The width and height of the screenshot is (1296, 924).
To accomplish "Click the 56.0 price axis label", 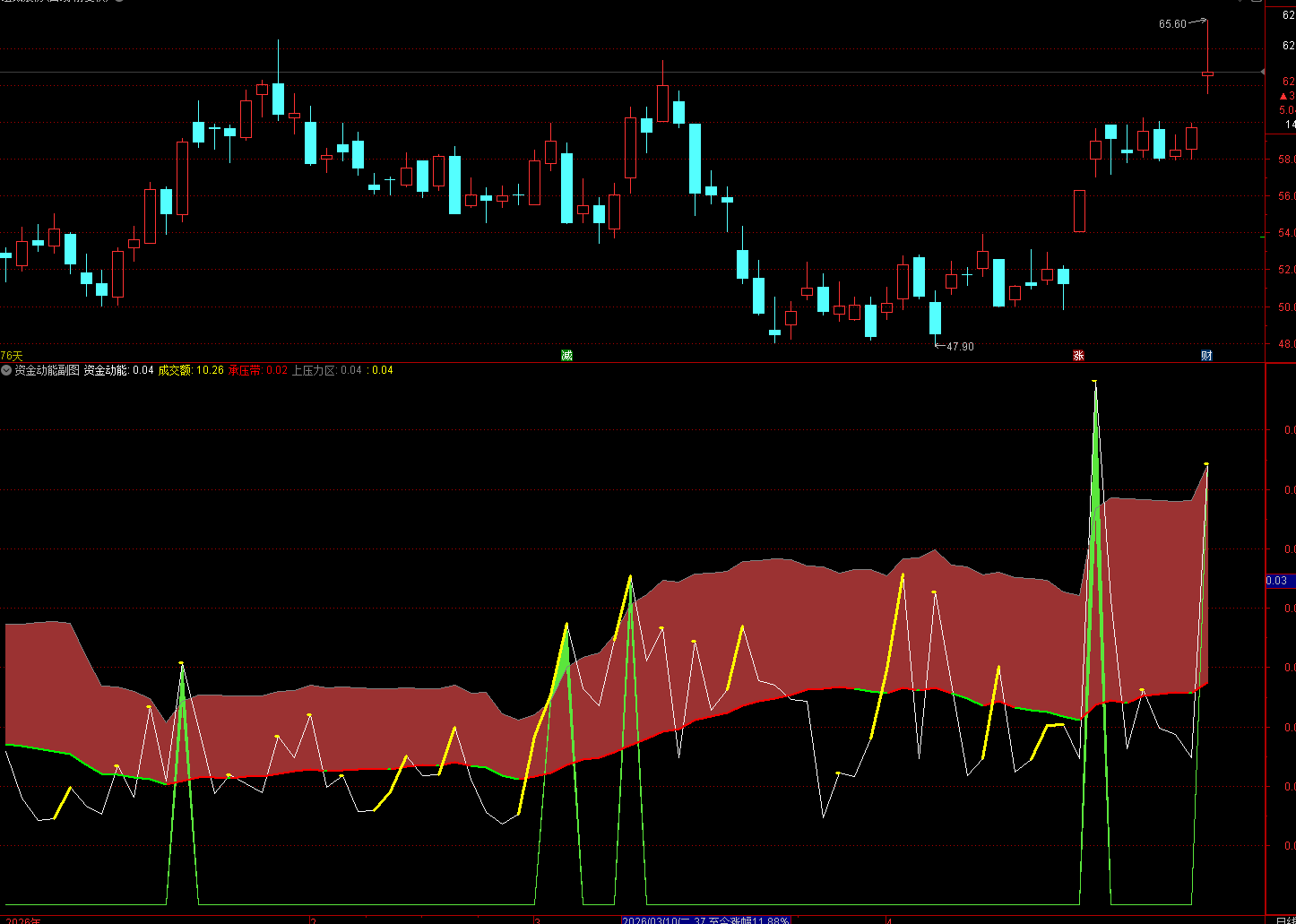I will [x=1286, y=196].
